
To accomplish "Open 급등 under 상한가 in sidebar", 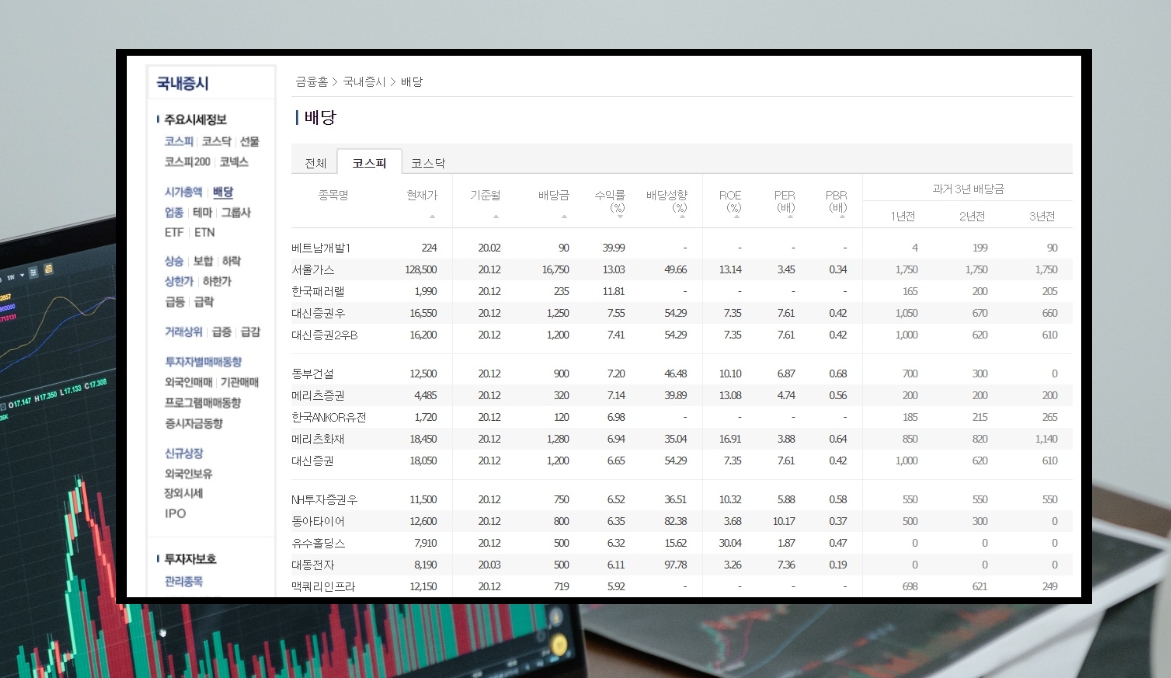I will (x=175, y=302).
